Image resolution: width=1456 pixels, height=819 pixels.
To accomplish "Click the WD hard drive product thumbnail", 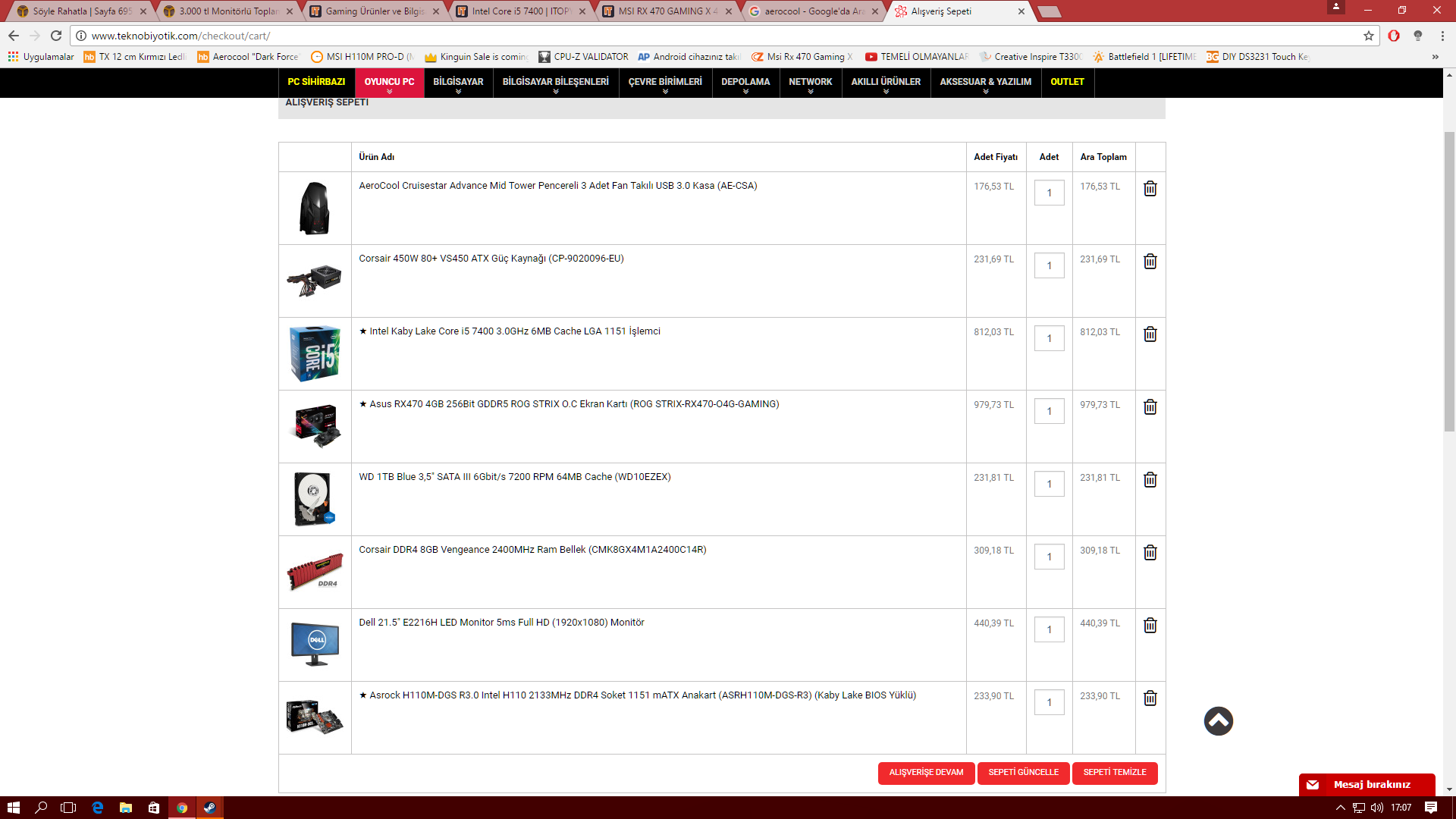I will tap(315, 499).
